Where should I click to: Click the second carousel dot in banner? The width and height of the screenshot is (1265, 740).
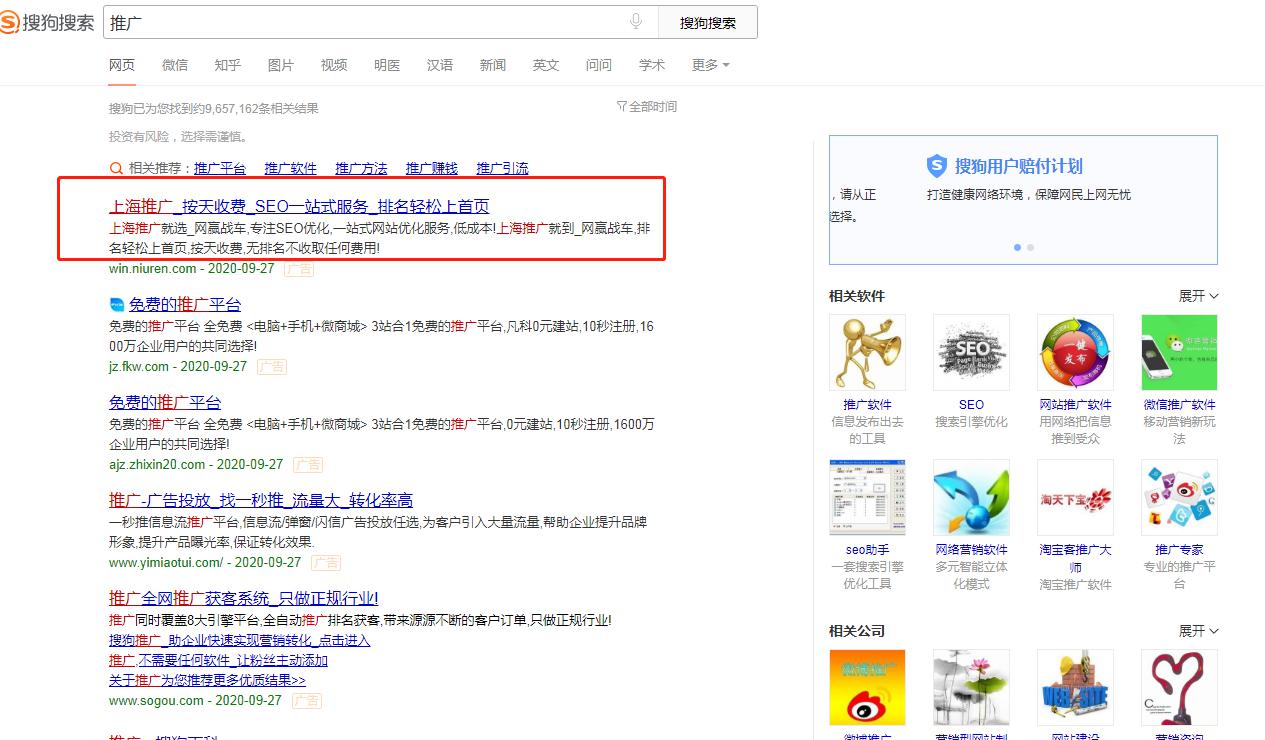click(1030, 247)
